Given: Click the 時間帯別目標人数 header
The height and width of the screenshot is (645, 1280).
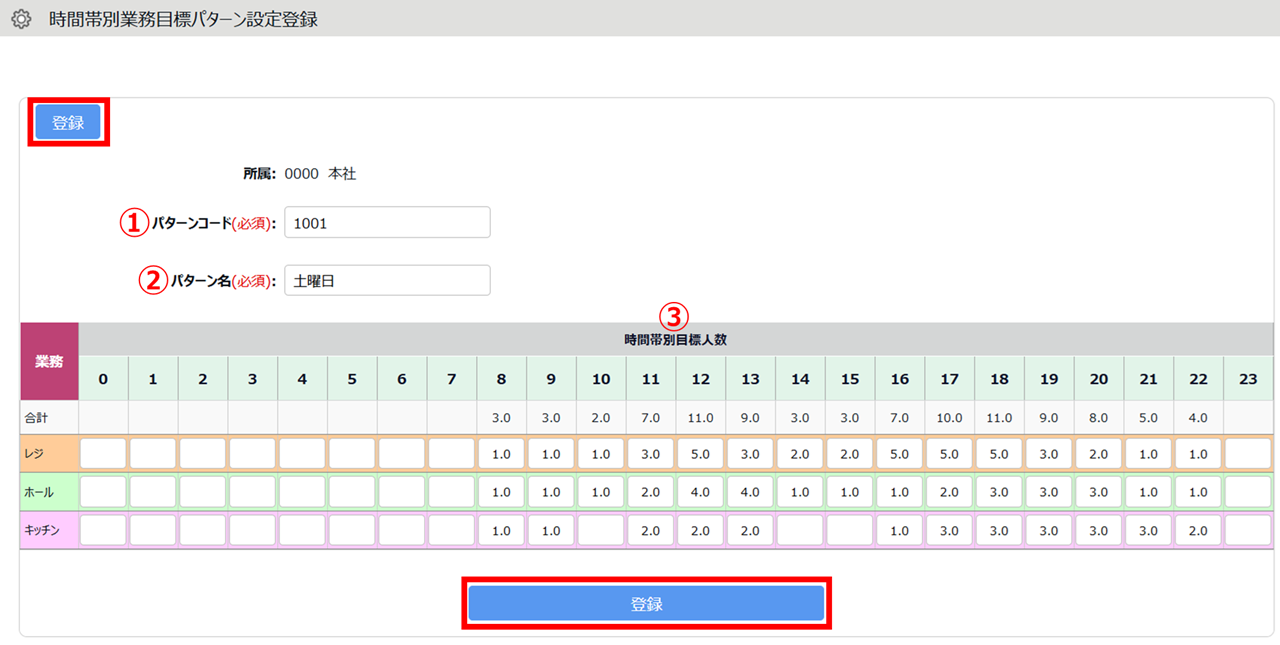Looking at the screenshot, I should tap(675, 339).
